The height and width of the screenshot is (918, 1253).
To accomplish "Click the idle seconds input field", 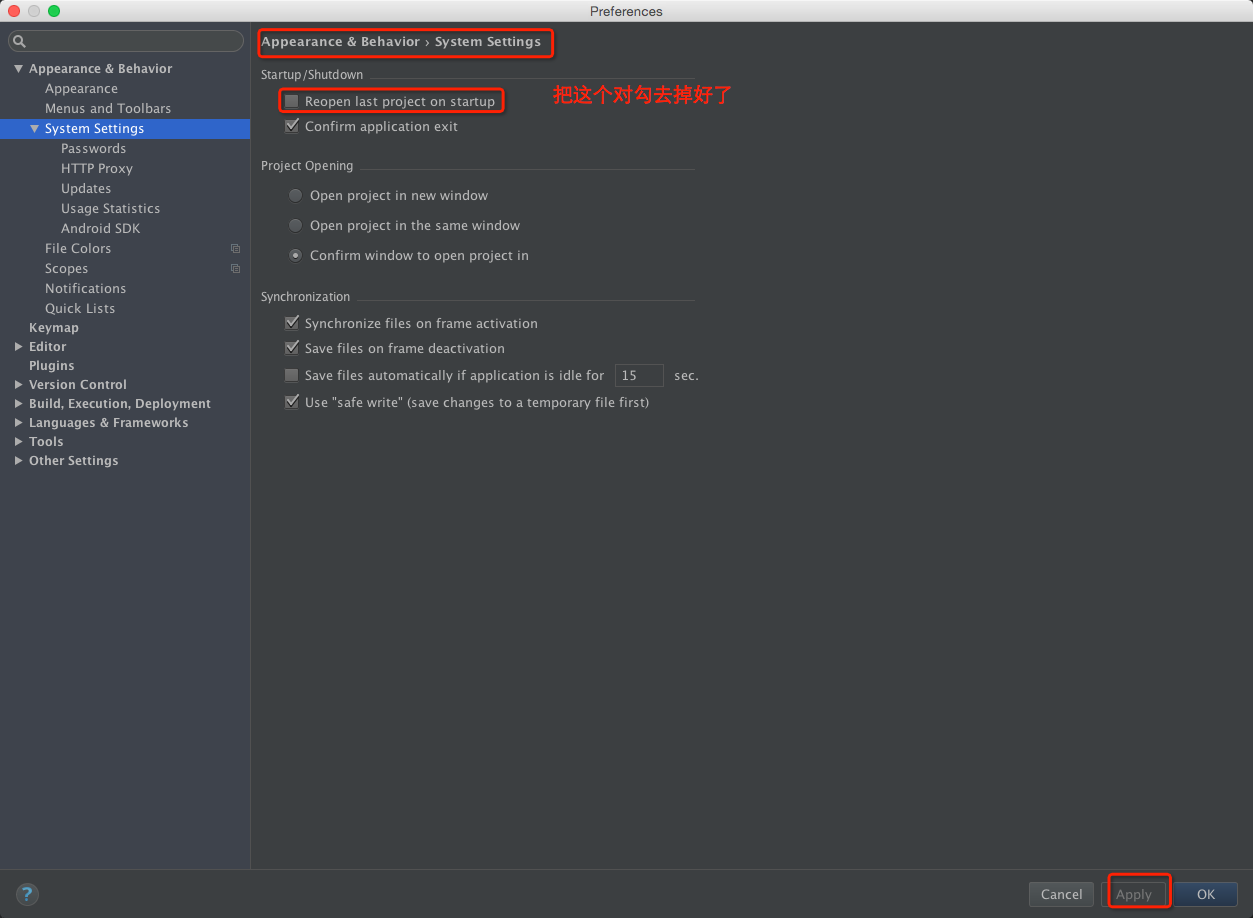I will 639,376.
